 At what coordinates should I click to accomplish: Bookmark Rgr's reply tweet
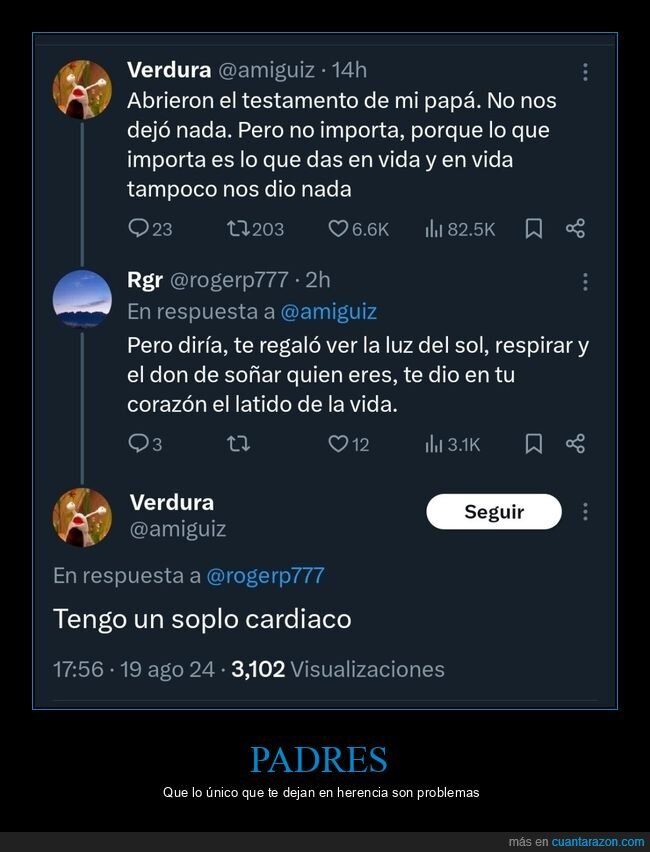click(534, 444)
